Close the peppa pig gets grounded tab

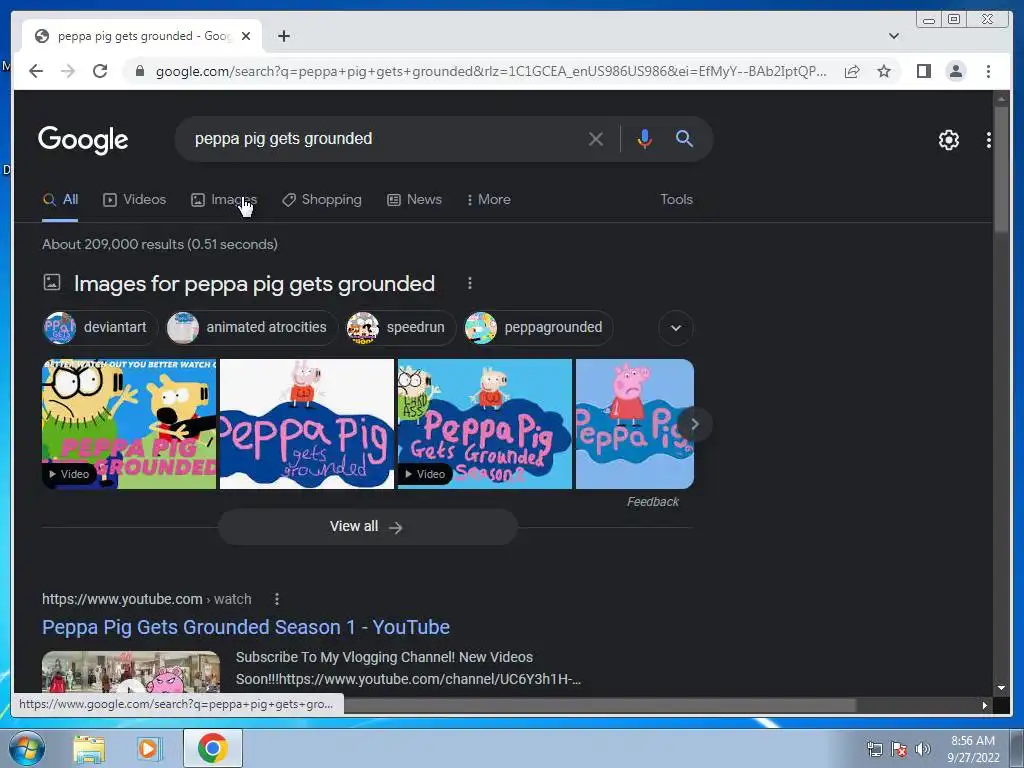coord(246,36)
